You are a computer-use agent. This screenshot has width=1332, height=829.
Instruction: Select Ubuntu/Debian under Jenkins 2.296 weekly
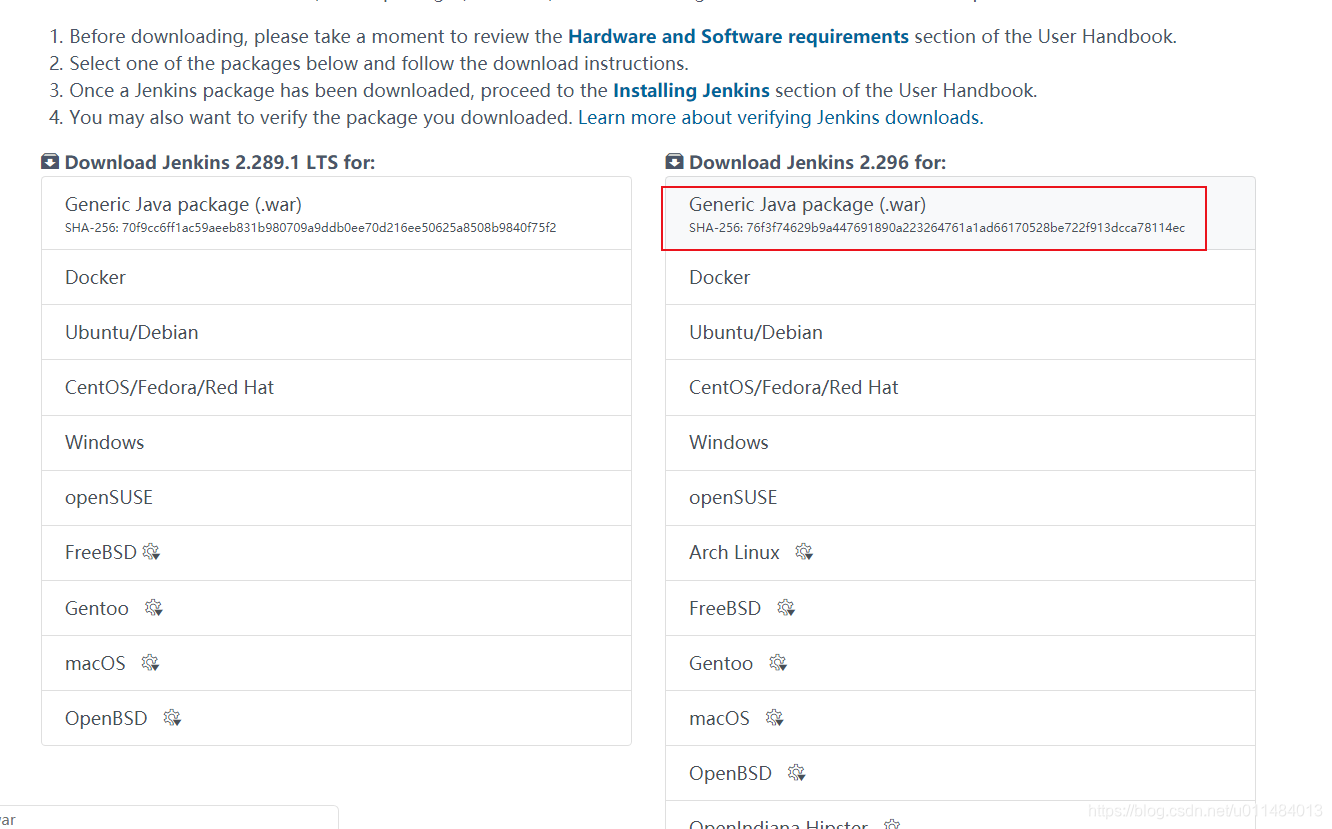click(x=960, y=332)
